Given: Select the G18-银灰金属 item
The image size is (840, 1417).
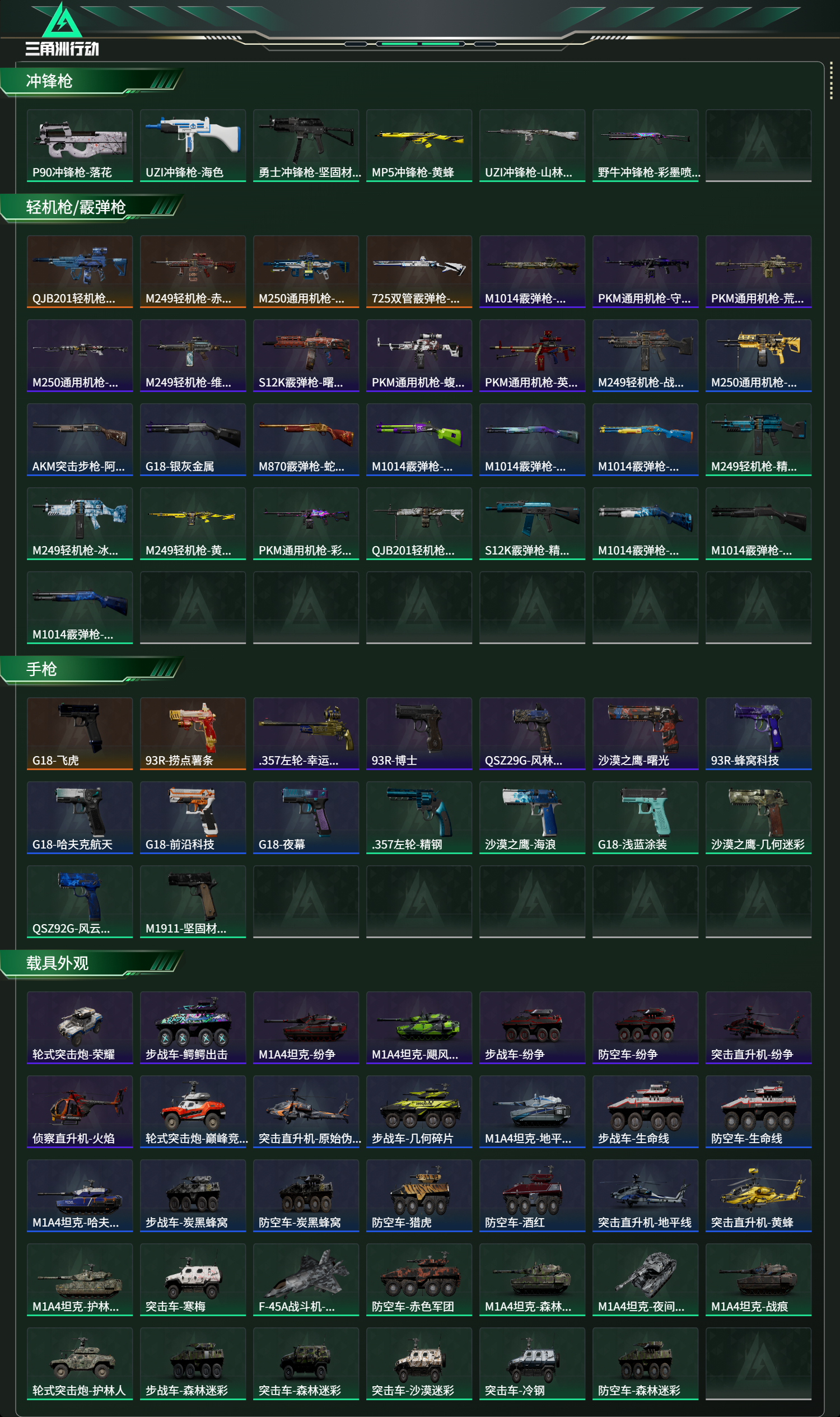Looking at the screenshot, I should click(x=193, y=440).
